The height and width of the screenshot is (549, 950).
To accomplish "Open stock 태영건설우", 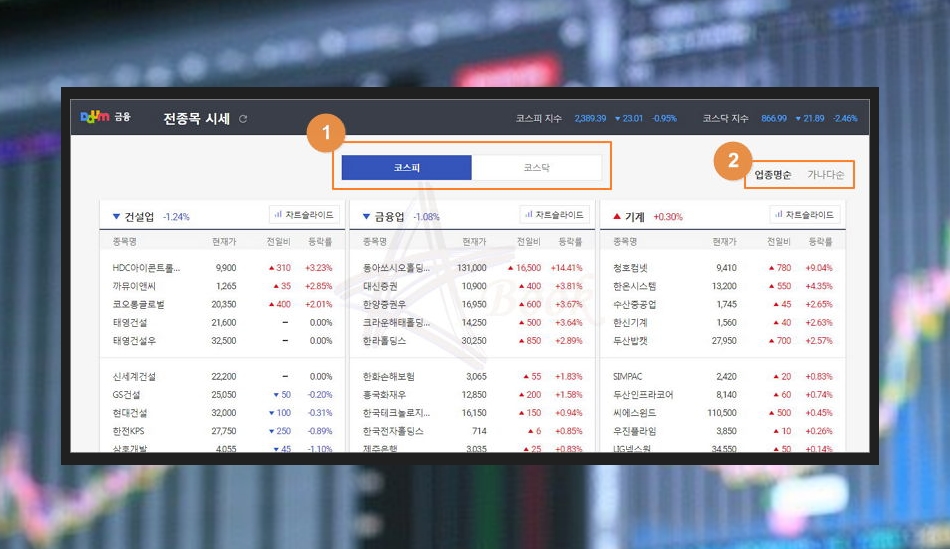I will (134, 341).
